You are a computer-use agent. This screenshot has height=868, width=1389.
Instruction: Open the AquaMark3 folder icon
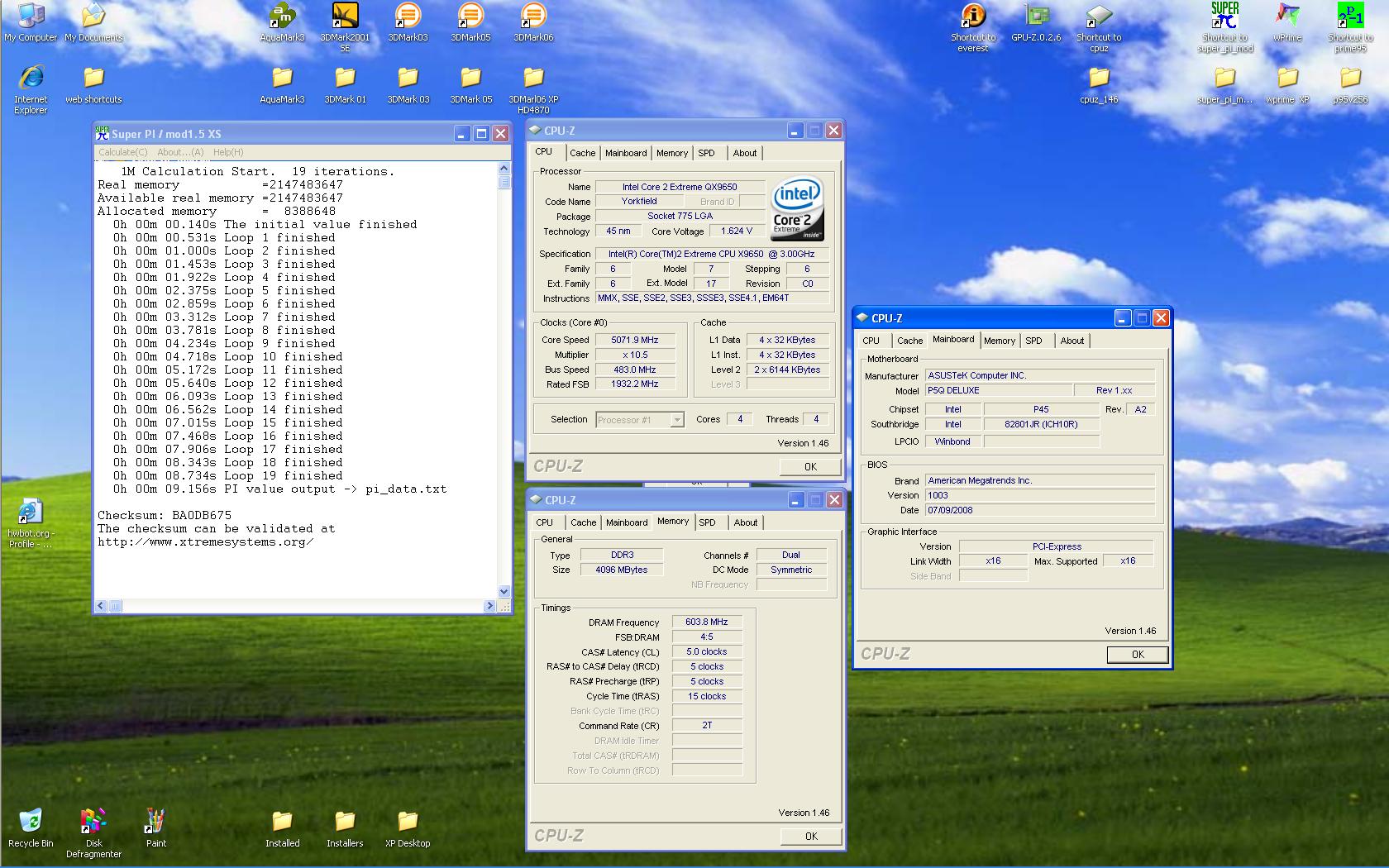[x=282, y=84]
